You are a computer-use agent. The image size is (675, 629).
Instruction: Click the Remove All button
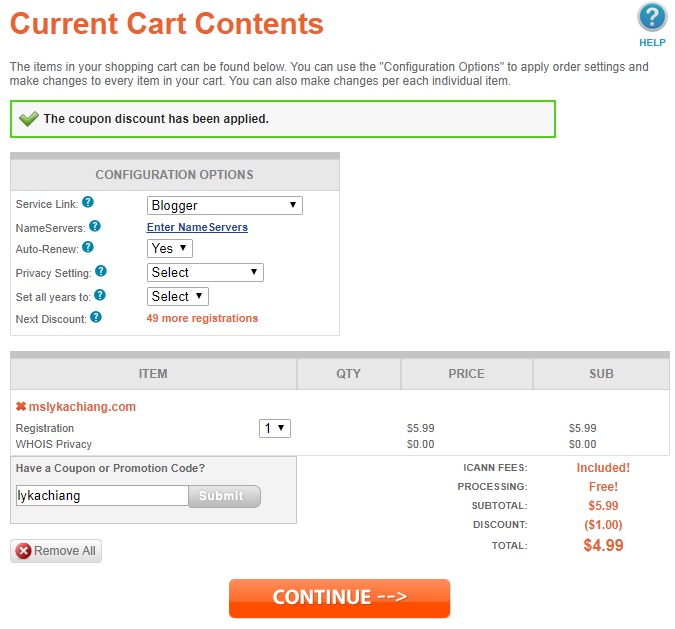pos(56,551)
